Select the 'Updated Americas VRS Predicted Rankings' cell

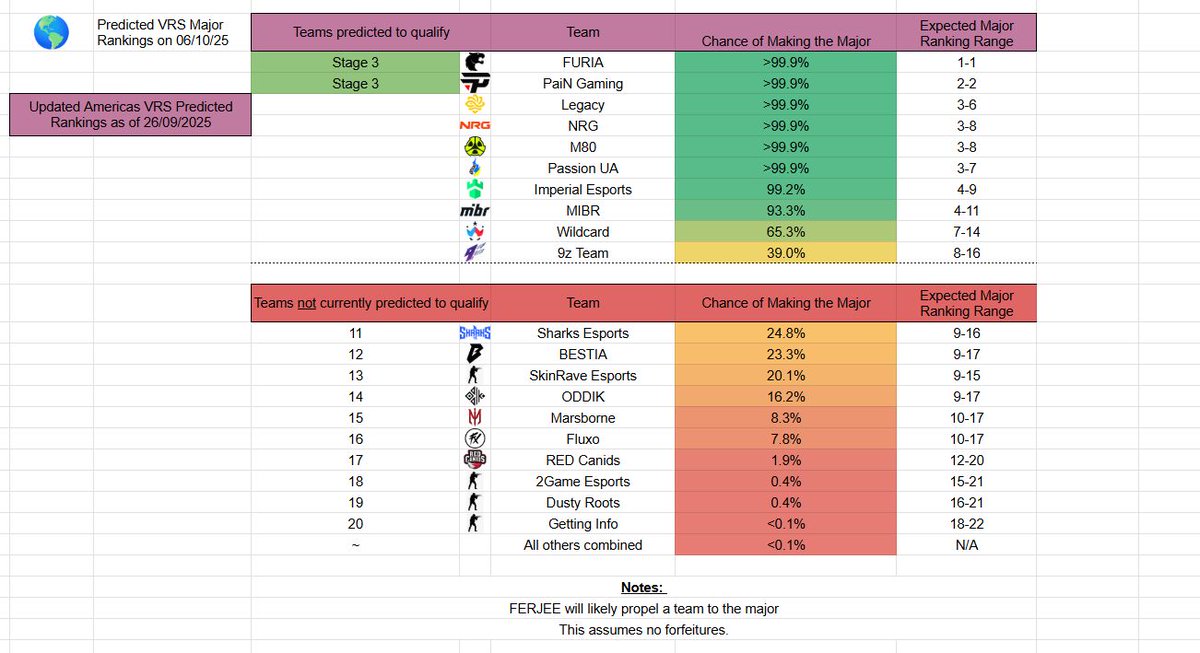[129, 114]
